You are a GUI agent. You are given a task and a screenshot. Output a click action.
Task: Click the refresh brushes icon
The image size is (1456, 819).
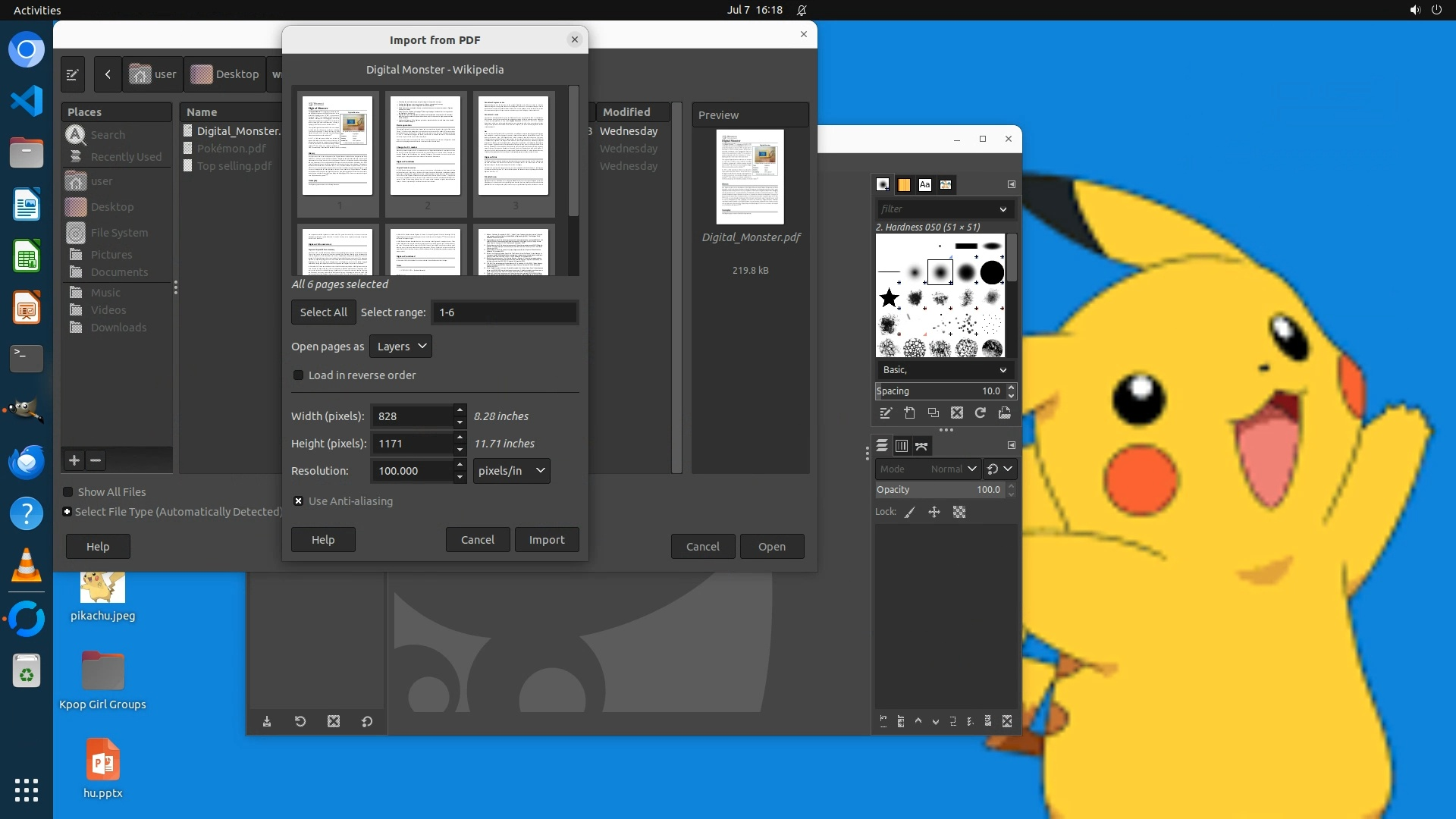(981, 413)
